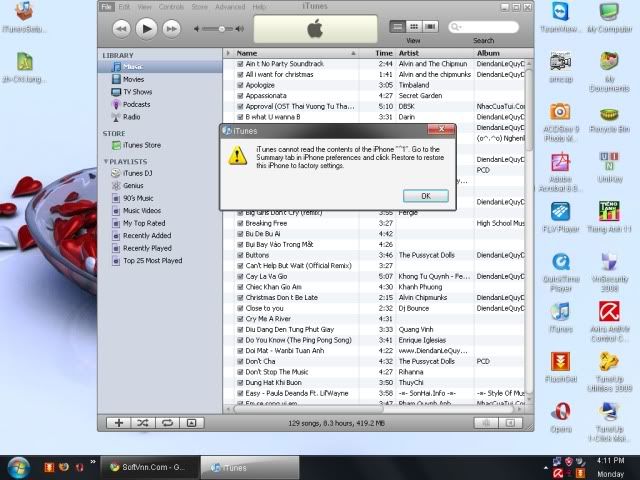Sort songs by the Name column header
This screenshot has width=640, height=480.
pyautogui.click(x=296, y=53)
